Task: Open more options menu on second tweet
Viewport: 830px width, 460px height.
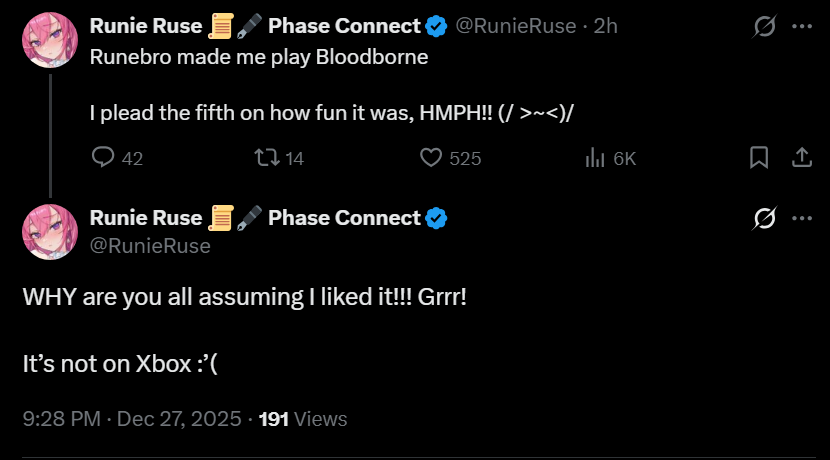Action: (x=801, y=218)
